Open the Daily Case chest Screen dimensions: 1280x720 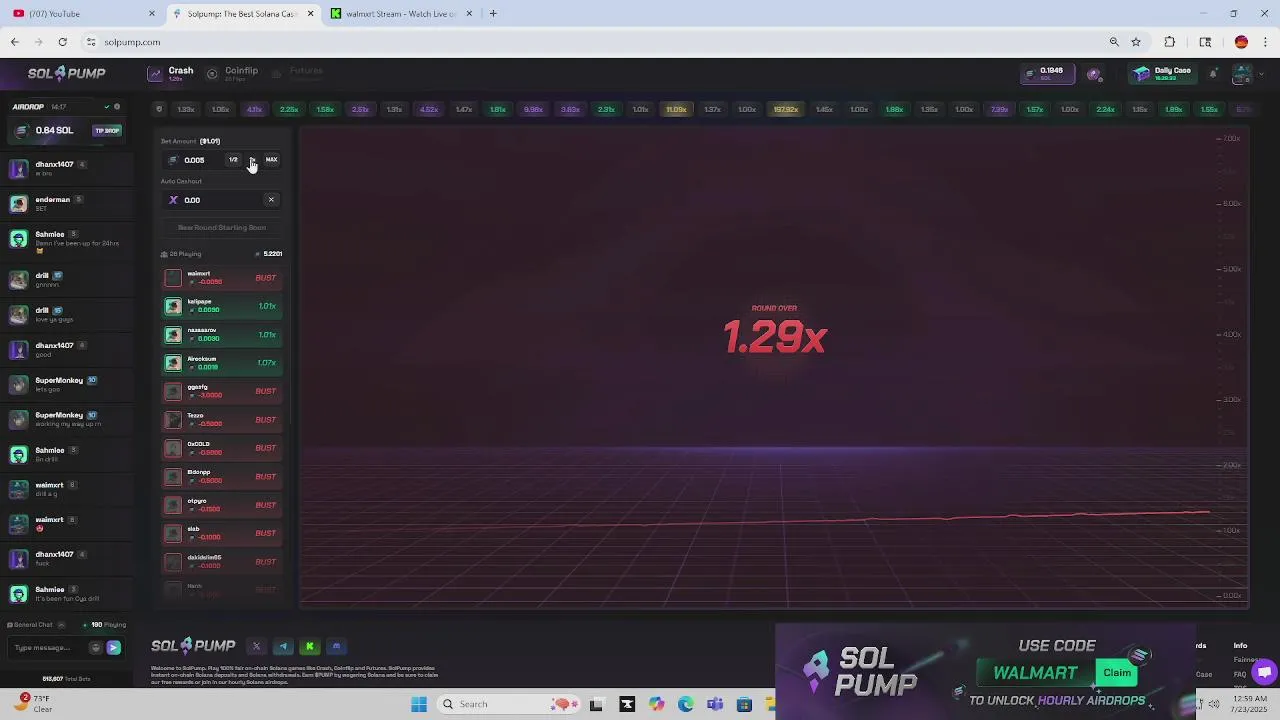1163,74
